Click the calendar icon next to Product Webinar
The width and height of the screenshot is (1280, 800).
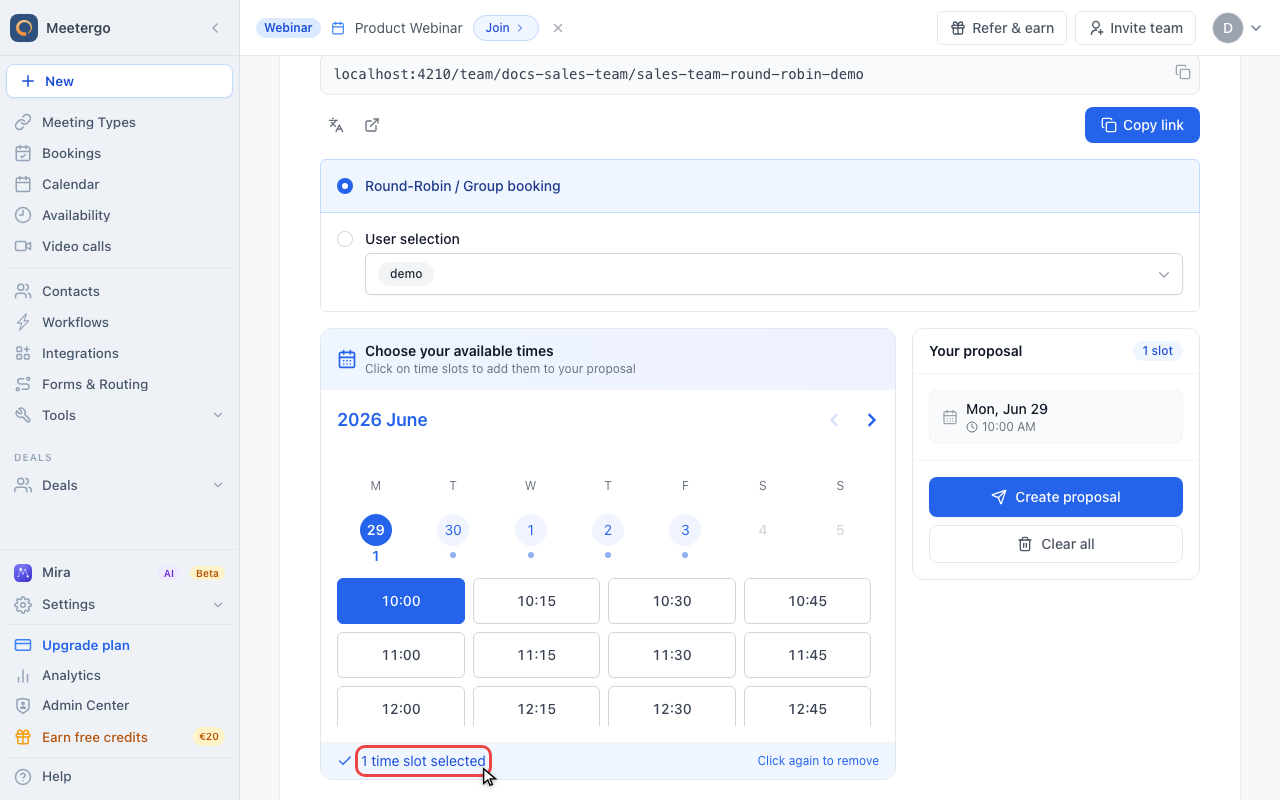(338, 28)
